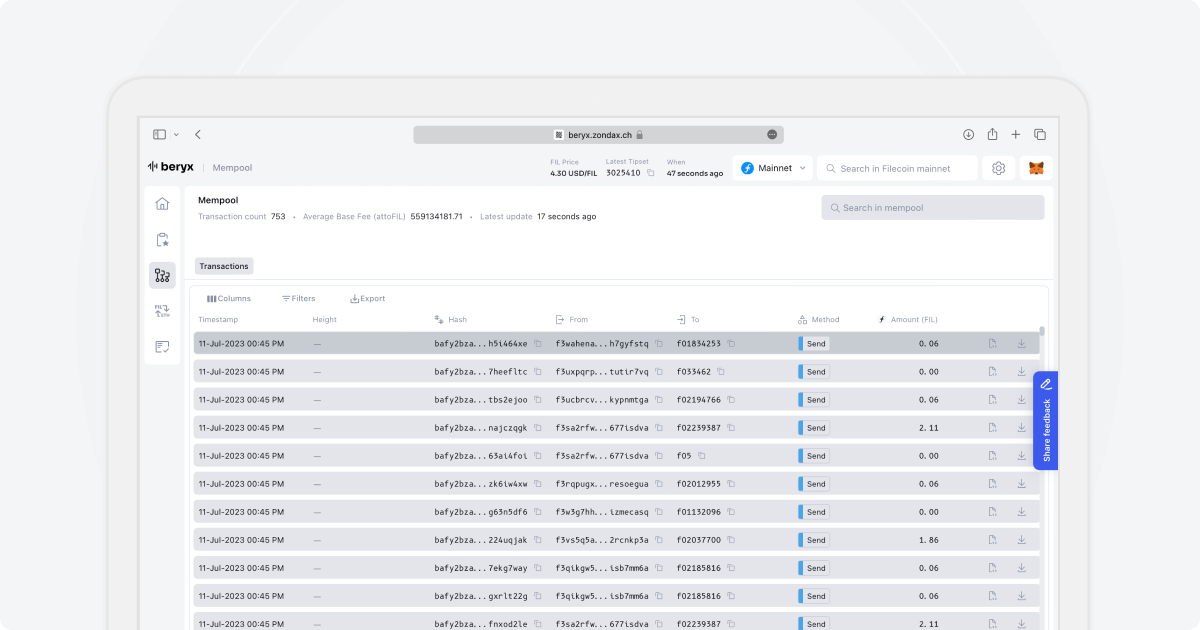The image size is (1200, 630).
Task: Open from address f3w3g7hh...izmecasq
Action: click(602, 511)
